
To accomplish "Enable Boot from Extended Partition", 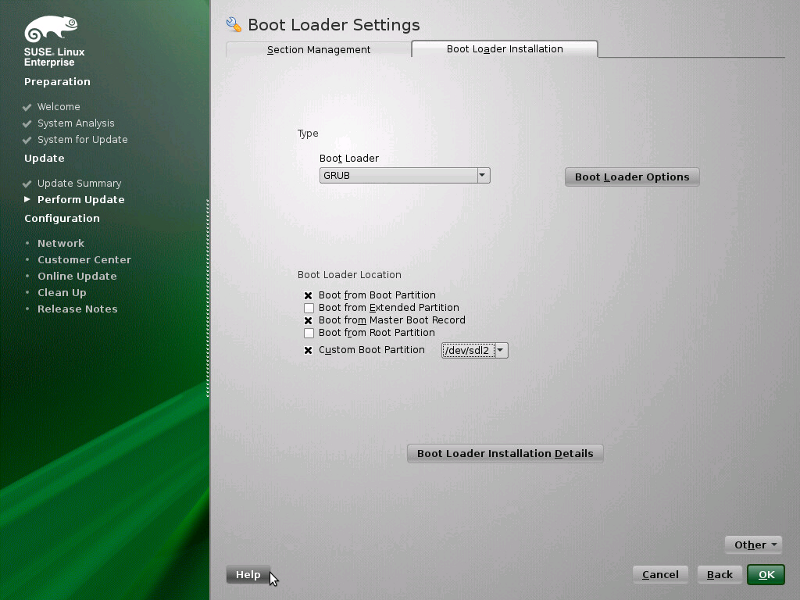I will click(309, 308).
